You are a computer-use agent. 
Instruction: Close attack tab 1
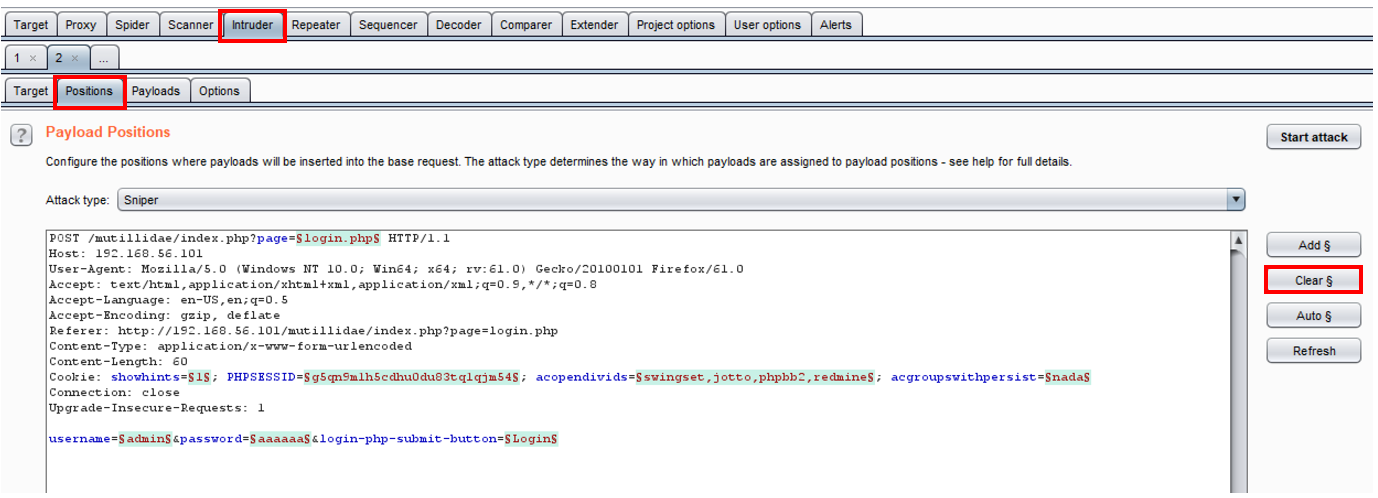(x=33, y=58)
